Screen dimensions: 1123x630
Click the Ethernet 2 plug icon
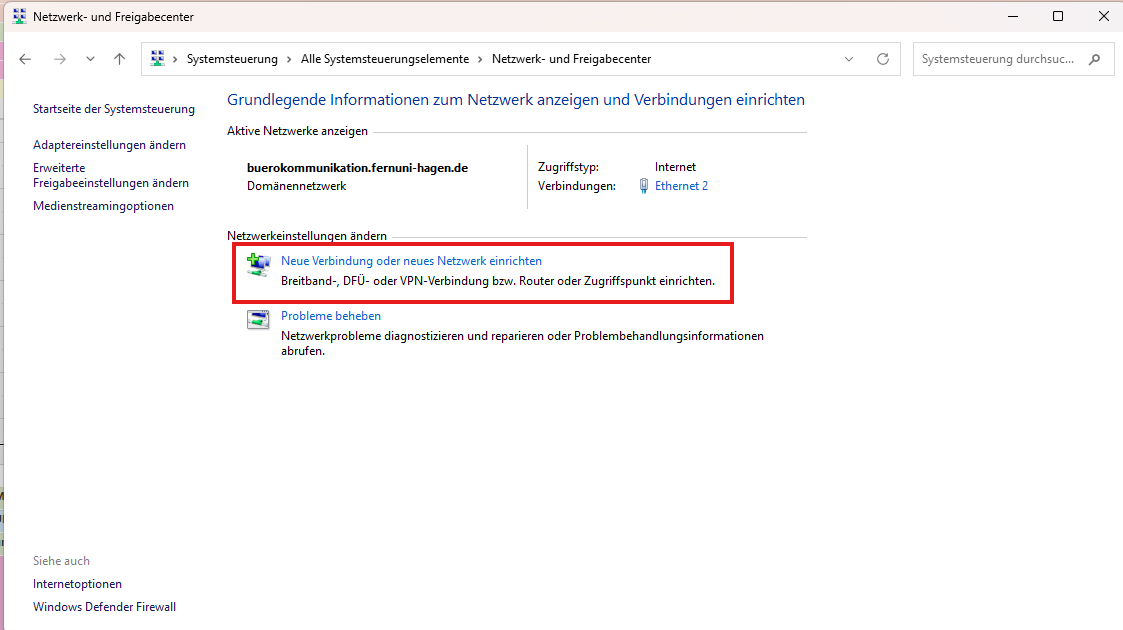click(644, 186)
